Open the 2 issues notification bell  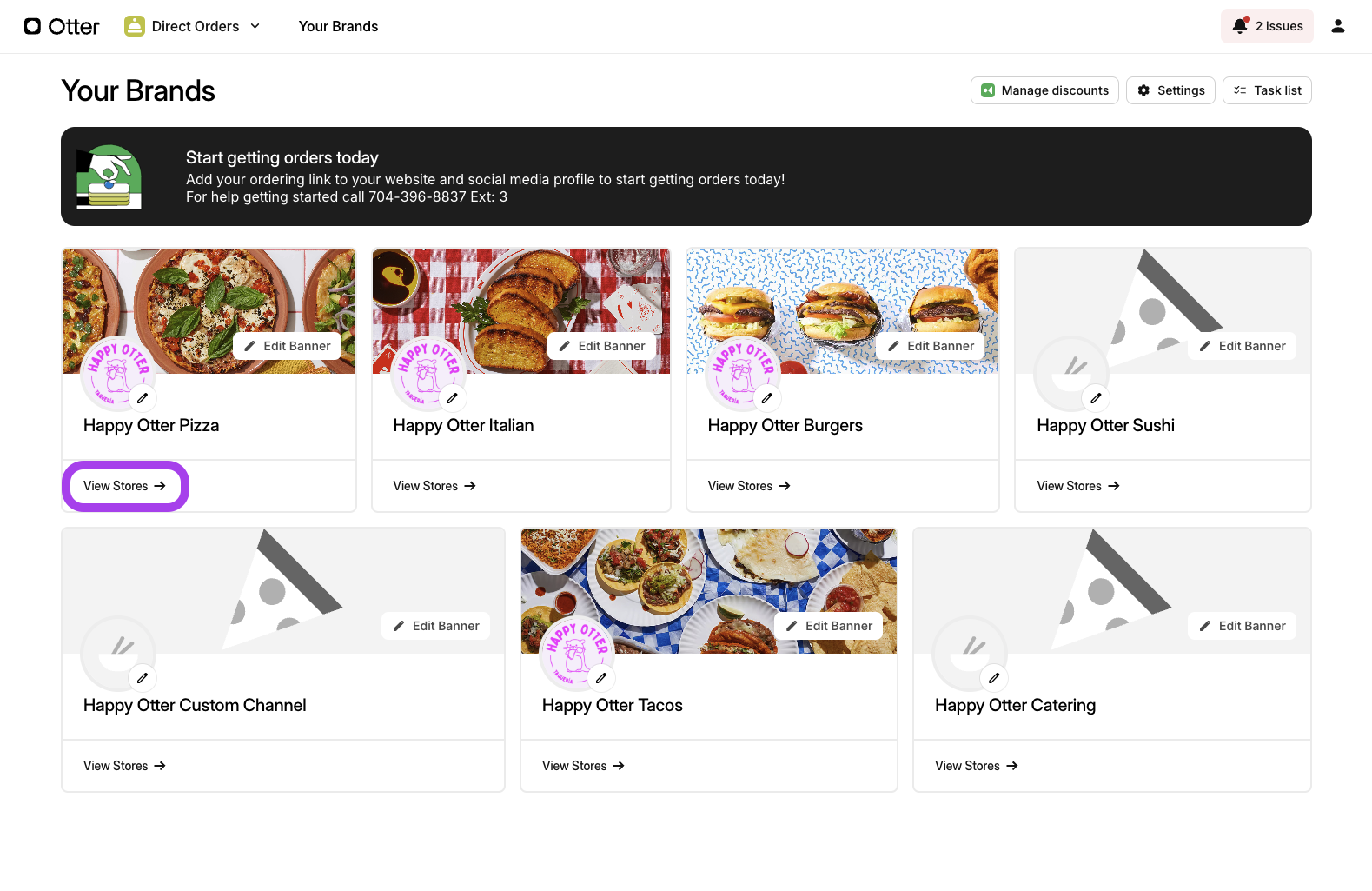pos(1266,26)
